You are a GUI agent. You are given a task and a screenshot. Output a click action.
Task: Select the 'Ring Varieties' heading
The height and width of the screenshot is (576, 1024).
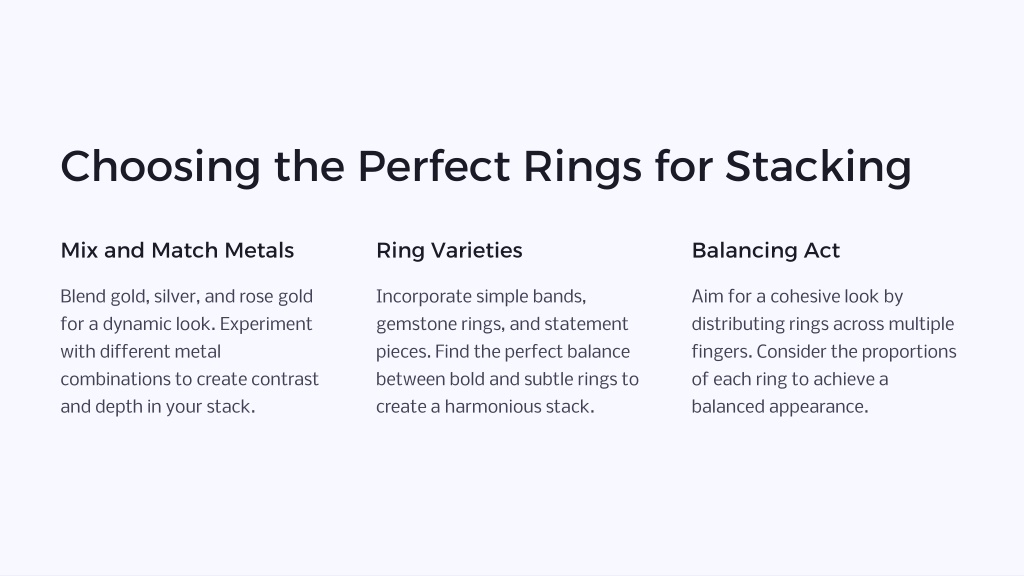pyautogui.click(x=449, y=251)
